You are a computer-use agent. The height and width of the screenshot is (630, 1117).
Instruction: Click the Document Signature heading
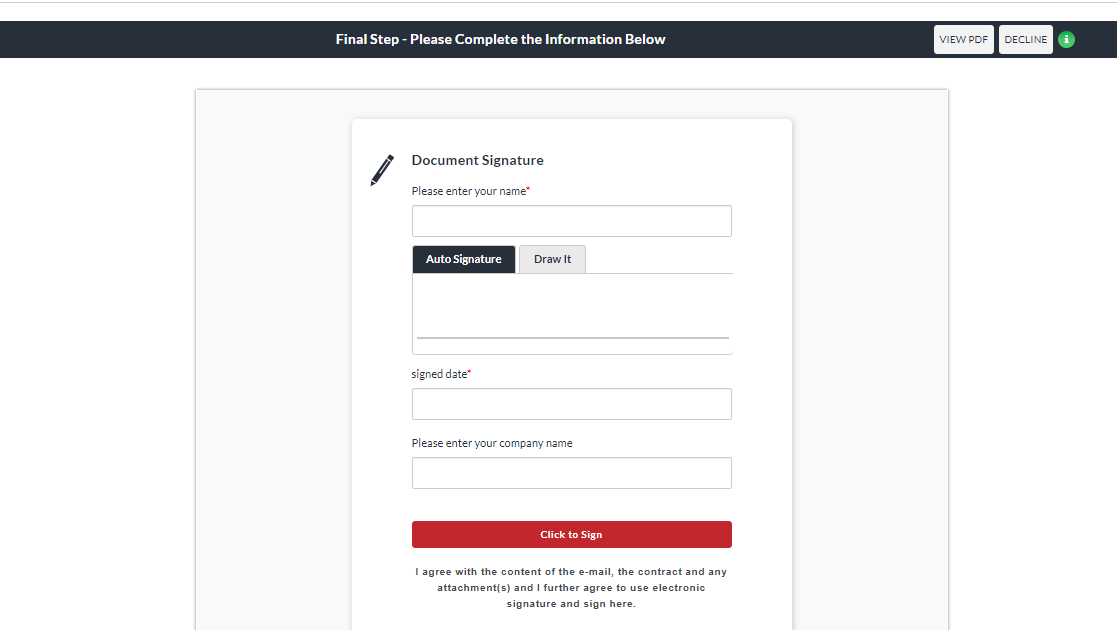(x=477, y=160)
